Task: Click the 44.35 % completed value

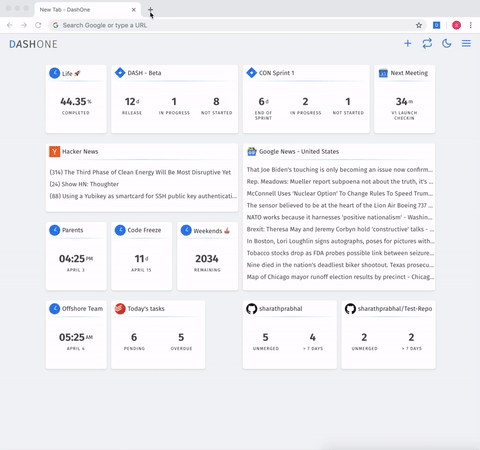Action: [x=76, y=101]
